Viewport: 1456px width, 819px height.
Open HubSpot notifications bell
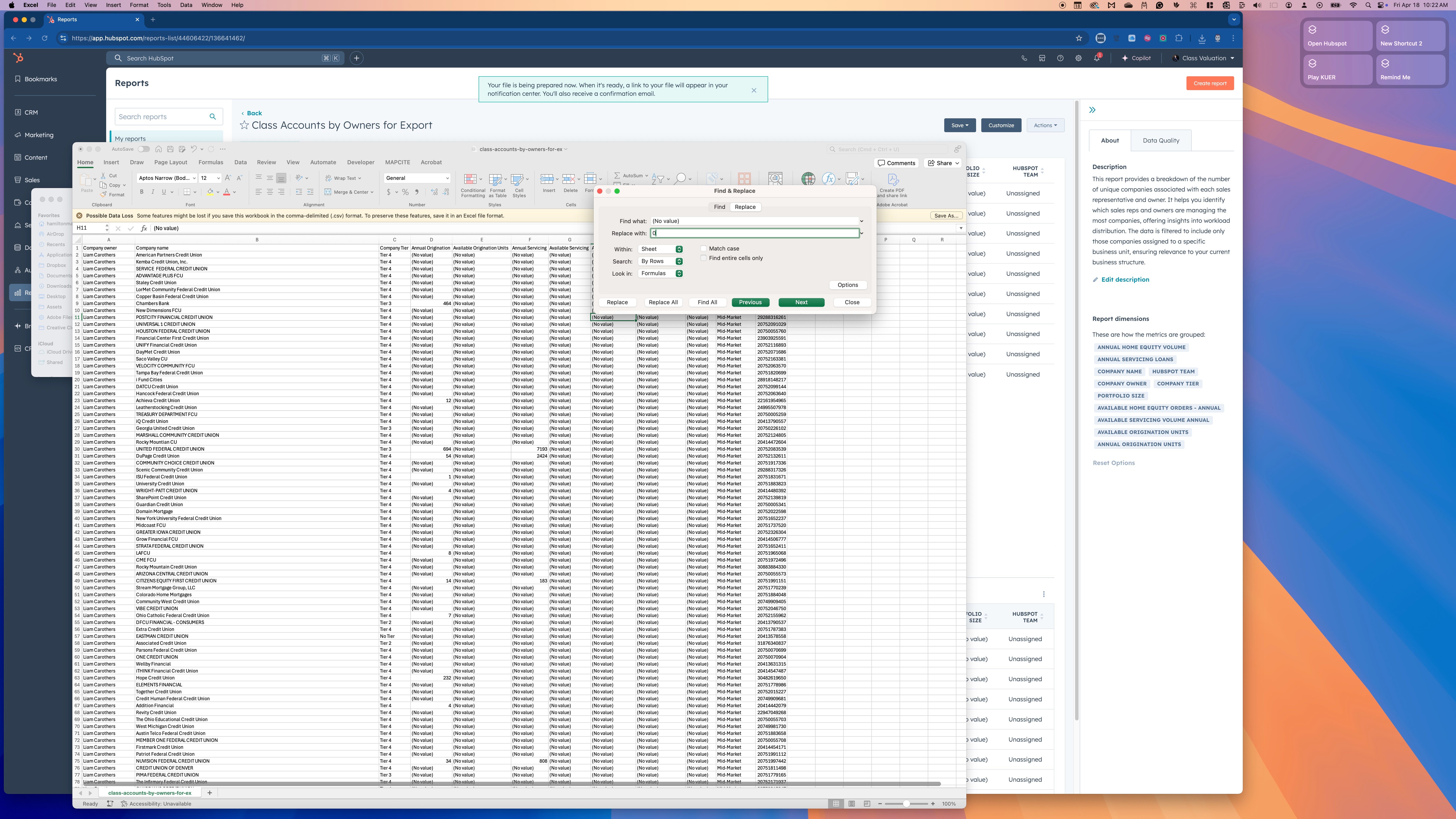pyautogui.click(x=1097, y=58)
